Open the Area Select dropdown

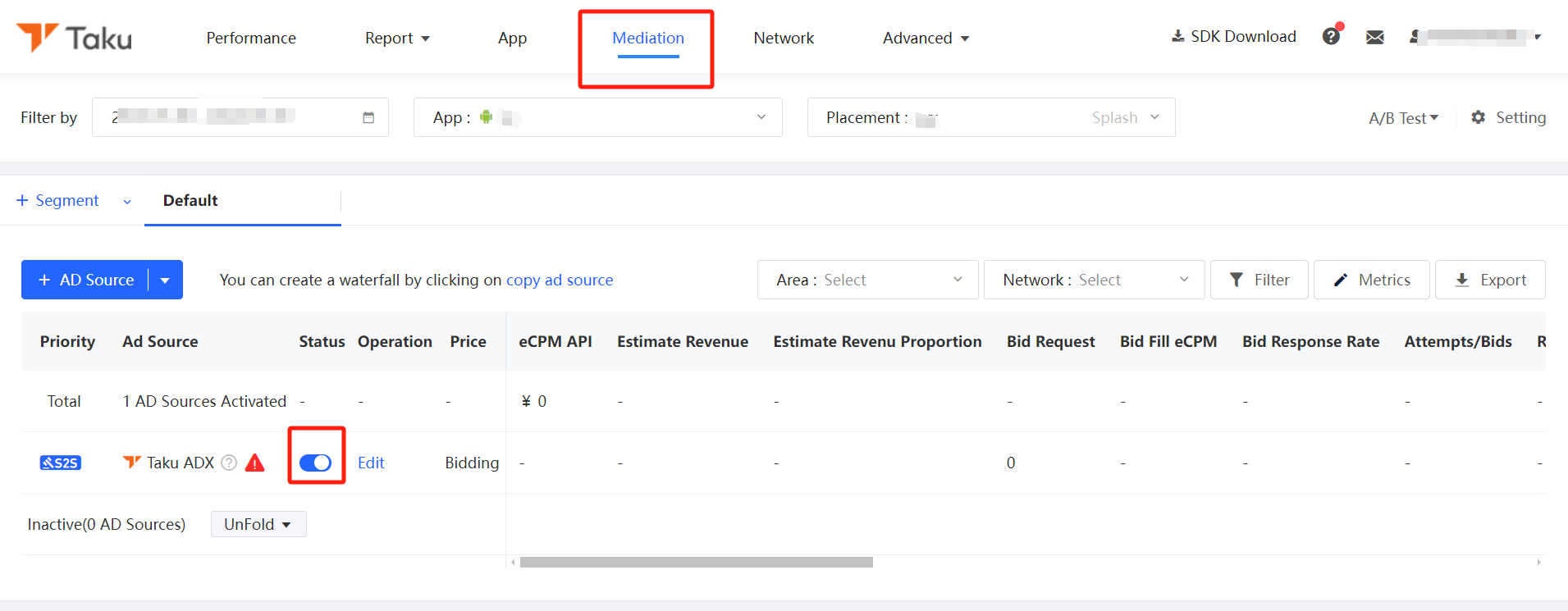tap(868, 280)
